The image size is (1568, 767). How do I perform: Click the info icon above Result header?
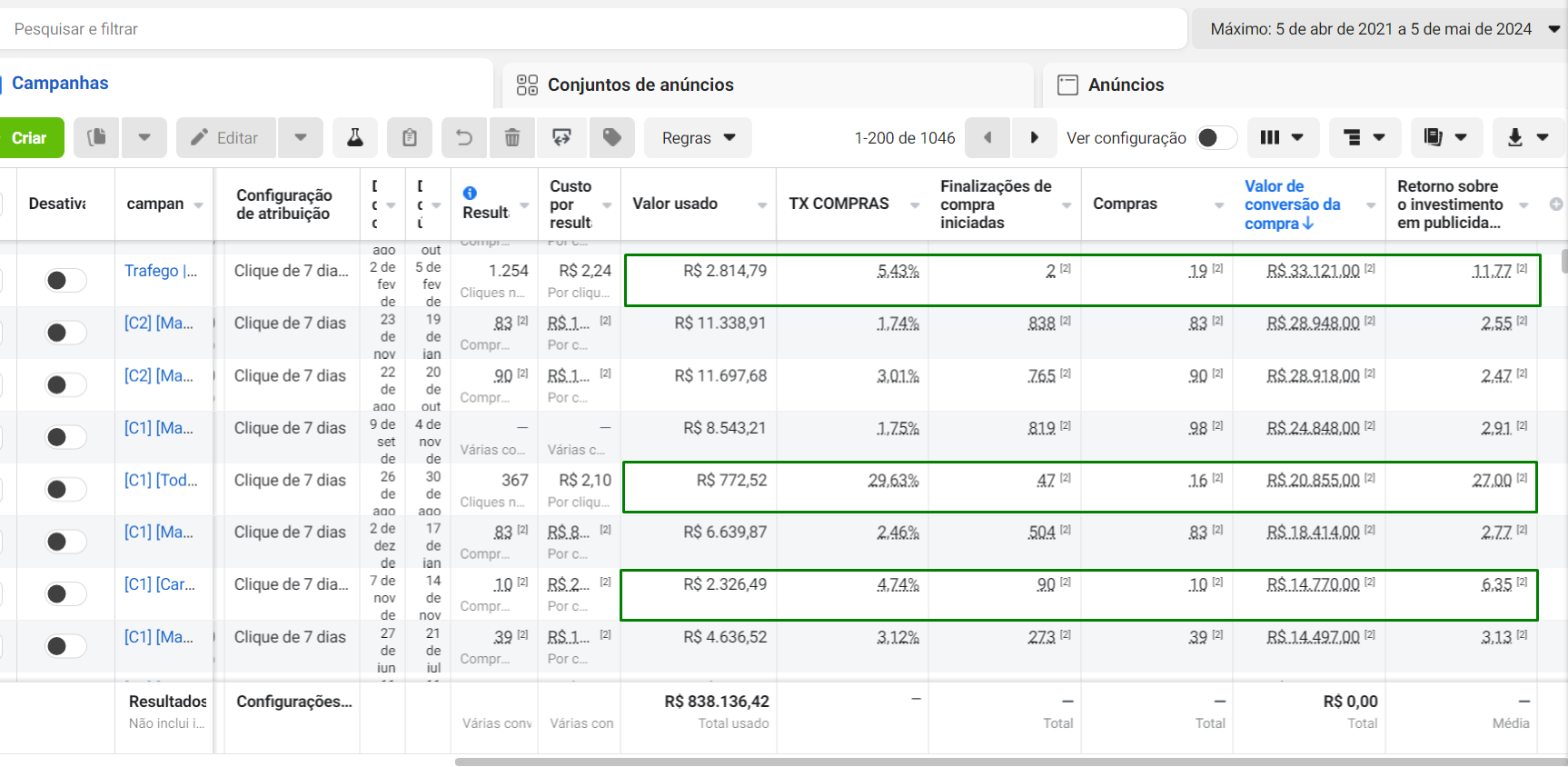pos(470,193)
